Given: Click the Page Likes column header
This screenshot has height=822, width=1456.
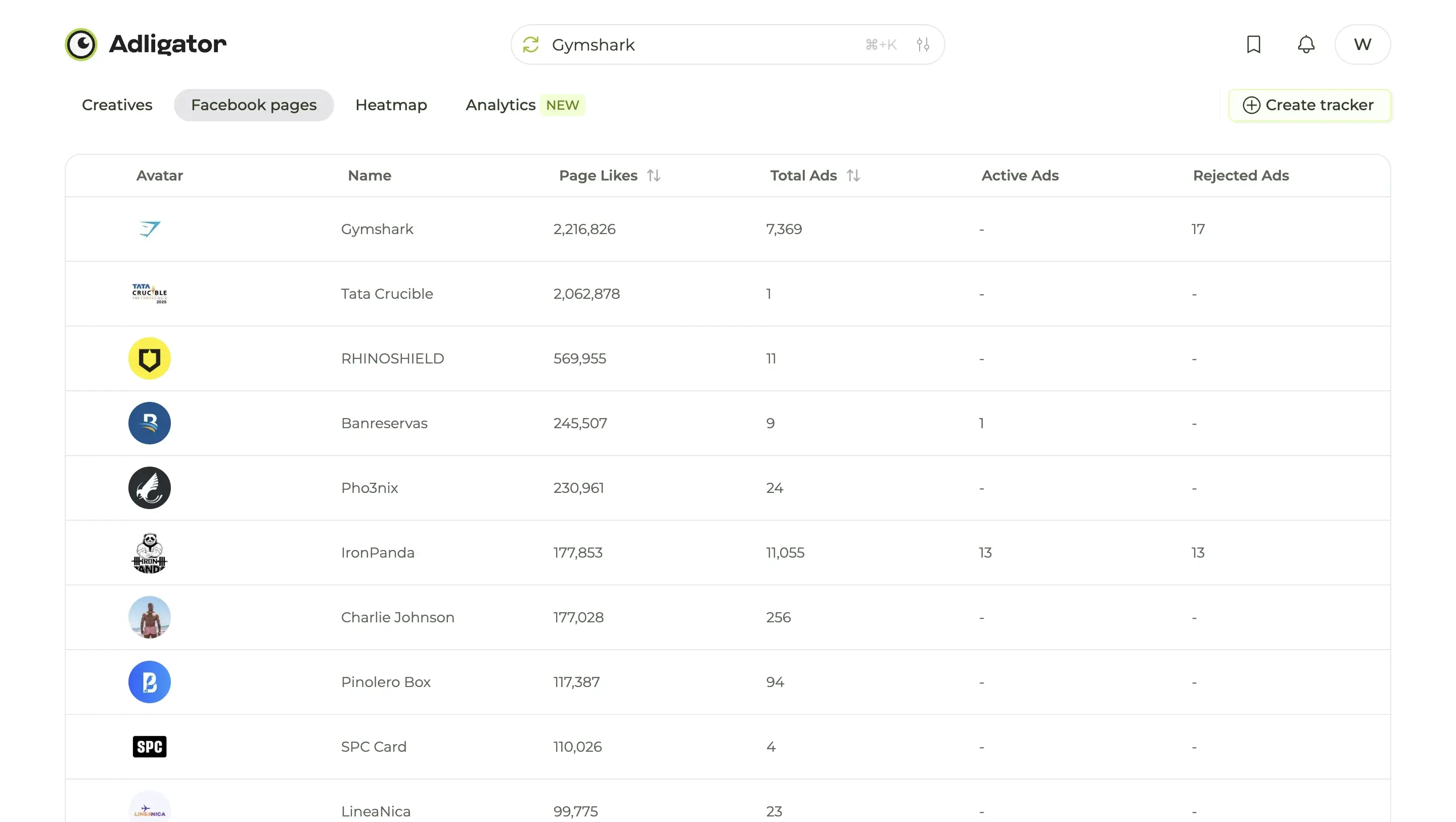Looking at the screenshot, I should [598, 176].
